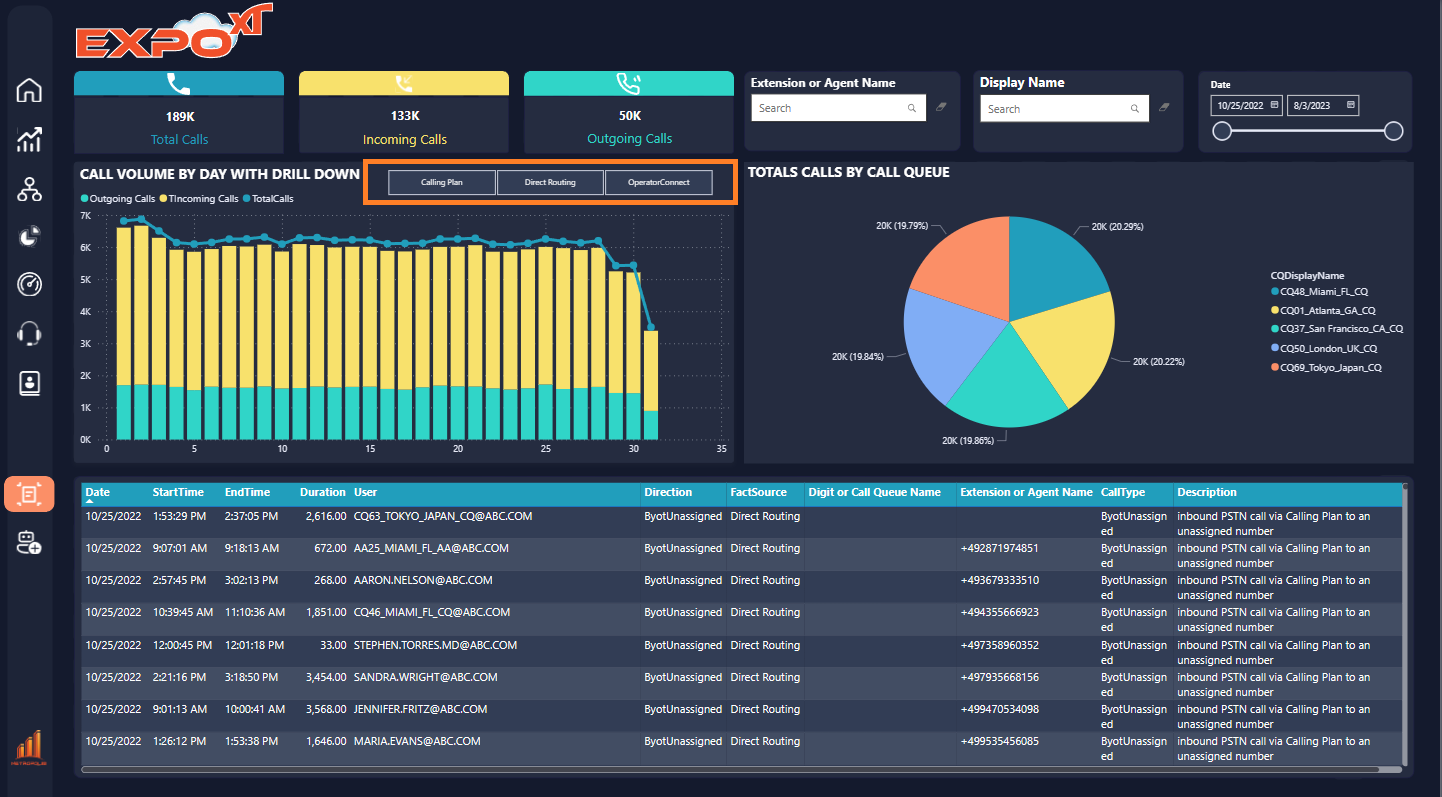
Task: Toggle TIncoming Calls legend item
Action: (200, 199)
